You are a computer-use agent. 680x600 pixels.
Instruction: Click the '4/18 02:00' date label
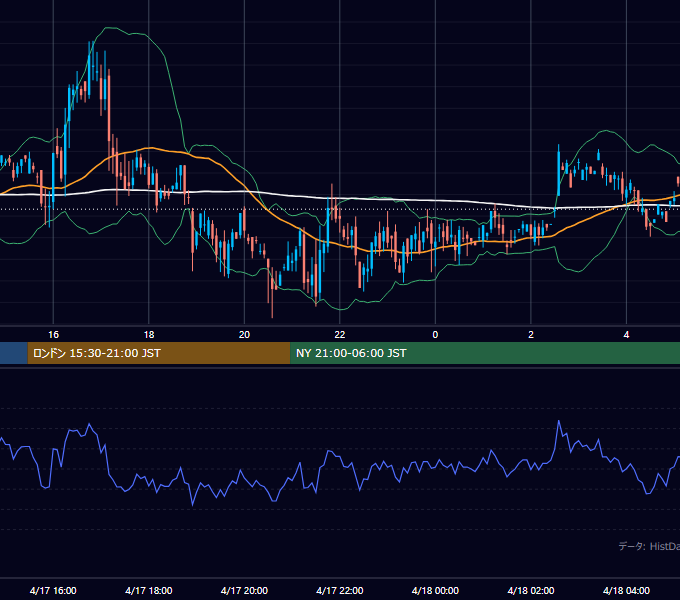[x=531, y=590]
